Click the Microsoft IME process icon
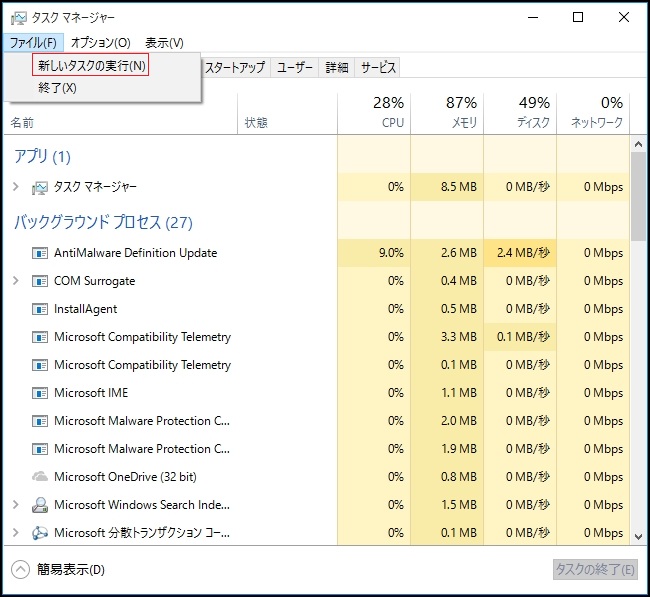The image size is (650, 597). click(40, 393)
